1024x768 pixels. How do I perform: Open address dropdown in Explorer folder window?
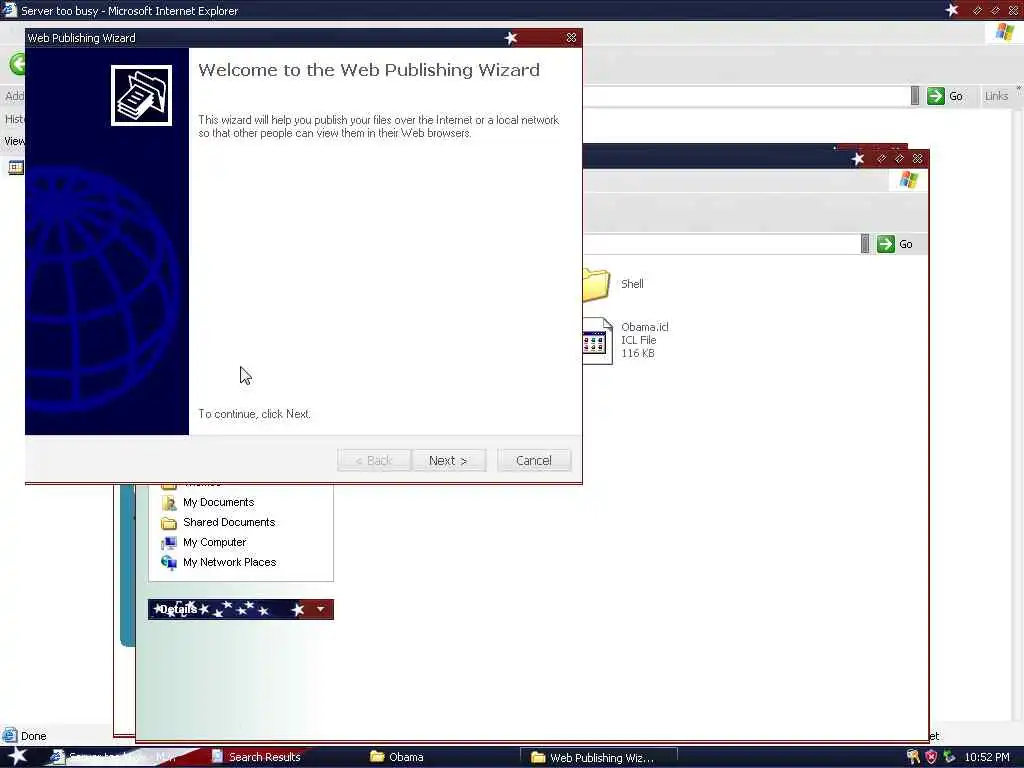click(865, 244)
